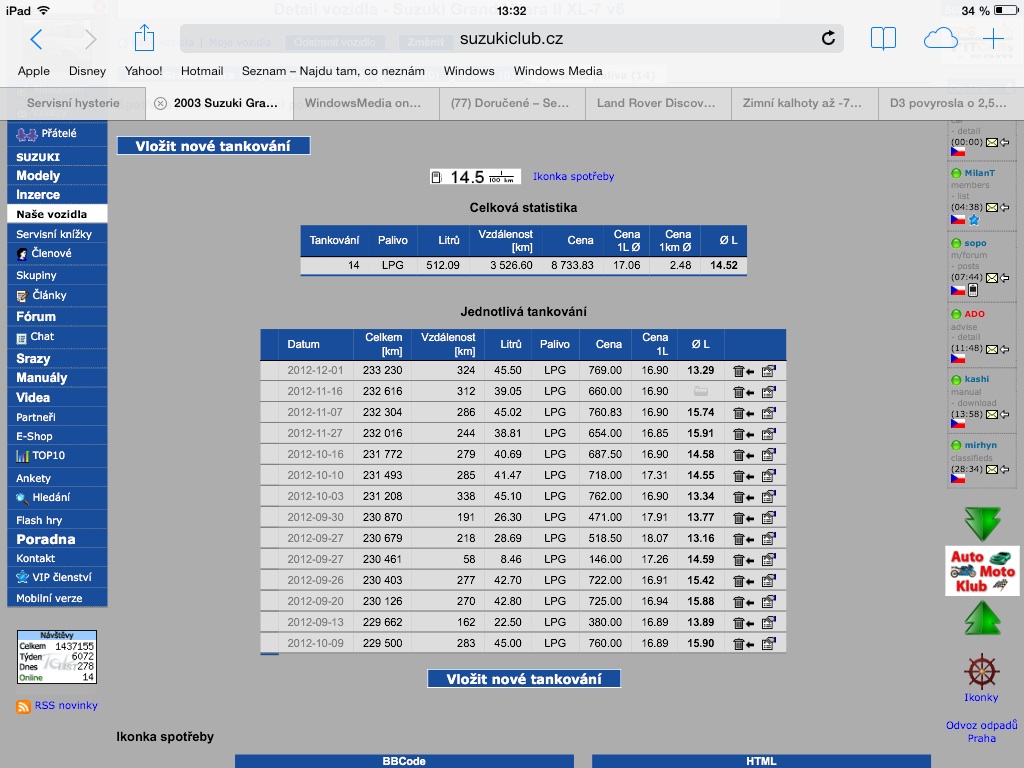
Task: Switch to the Servisní hysterie tab
Action: (x=73, y=103)
